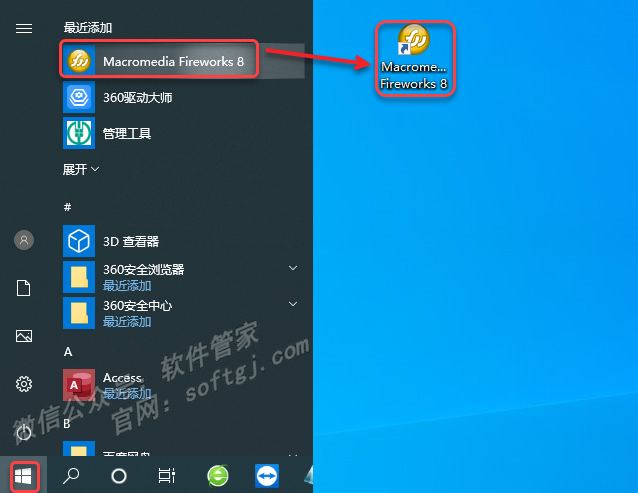Click the Power button in Start sidebar
Image resolution: width=638 pixels, height=493 pixels.
click(24, 432)
